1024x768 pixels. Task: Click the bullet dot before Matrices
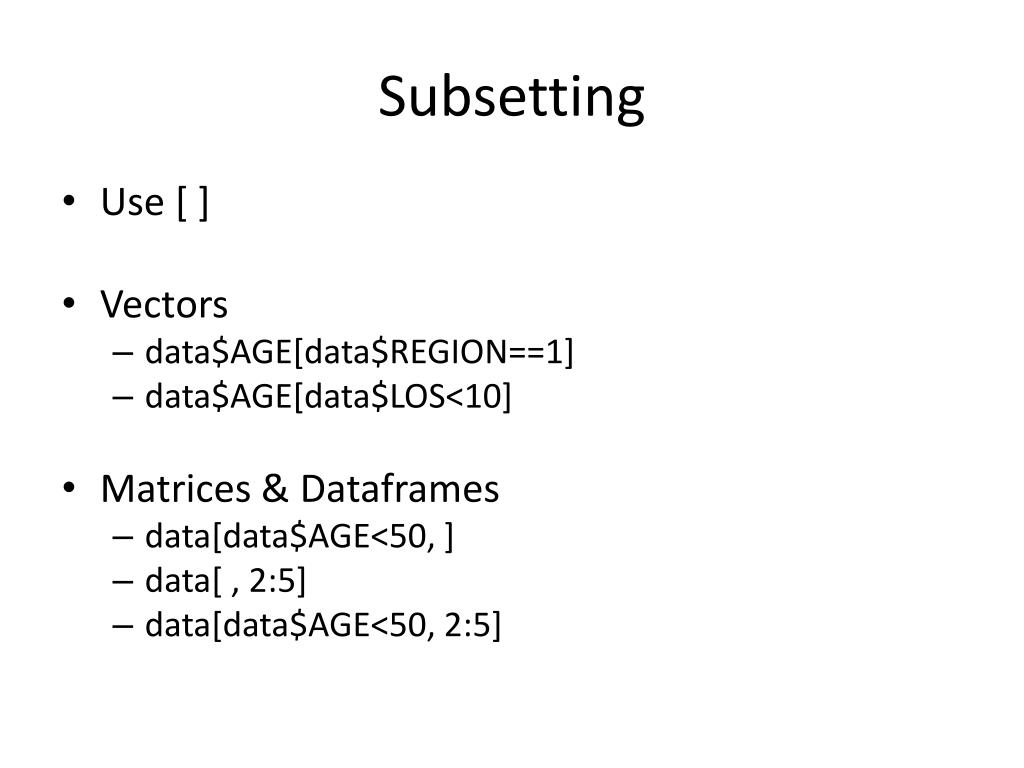pyautogui.click(x=69, y=488)
